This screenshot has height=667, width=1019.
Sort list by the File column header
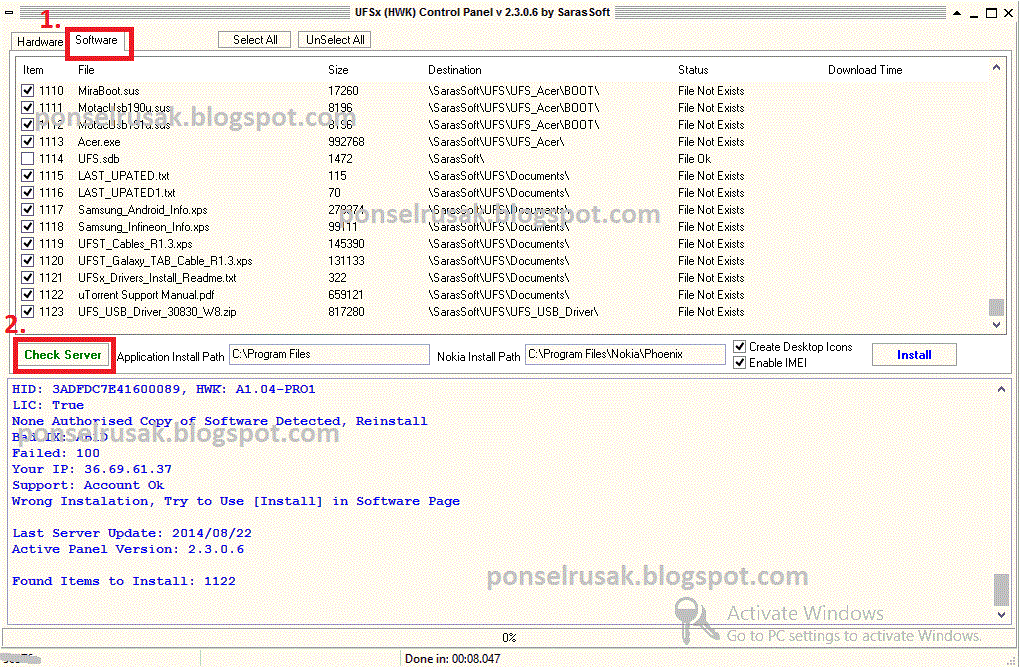point(86,70)
